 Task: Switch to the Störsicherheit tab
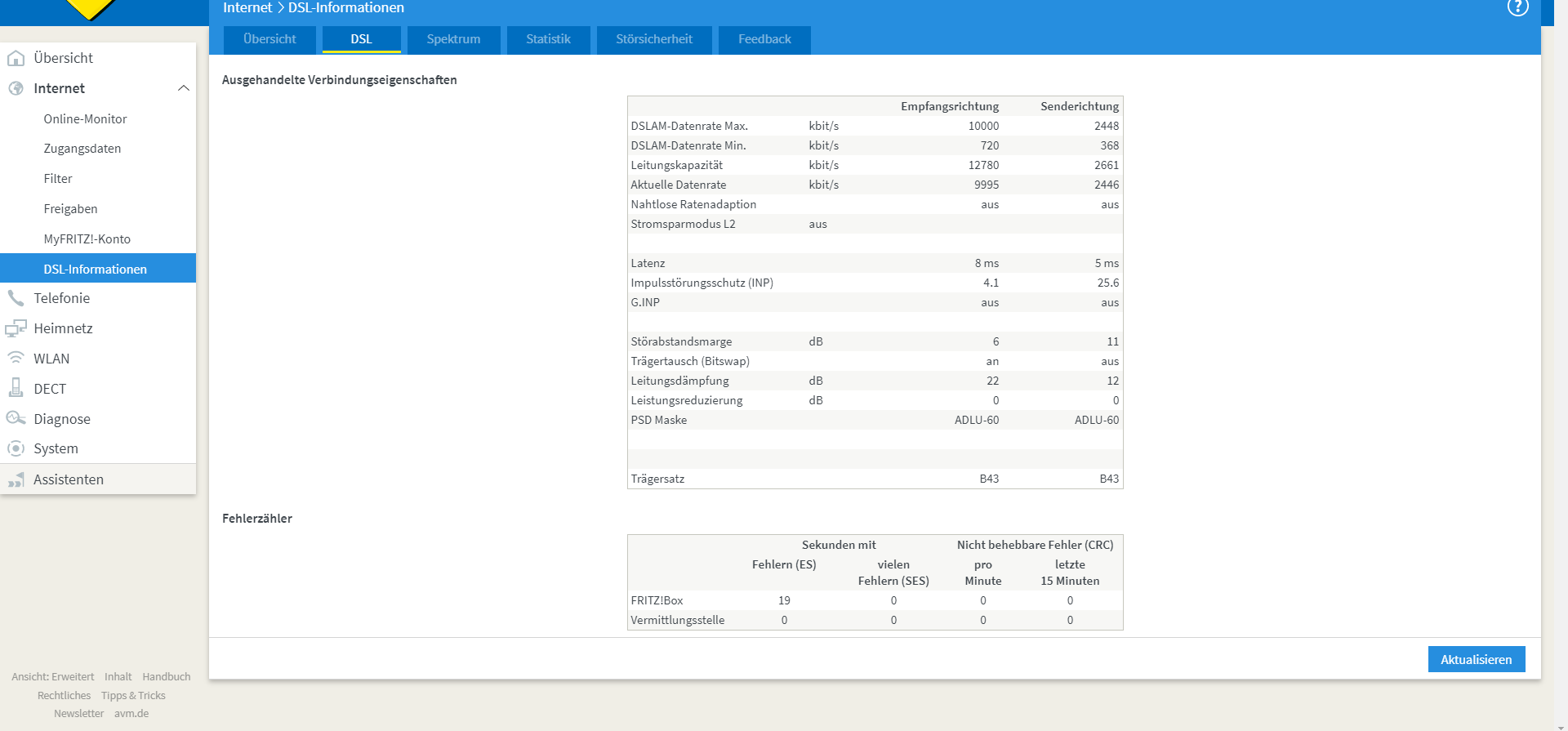(654, 39)
